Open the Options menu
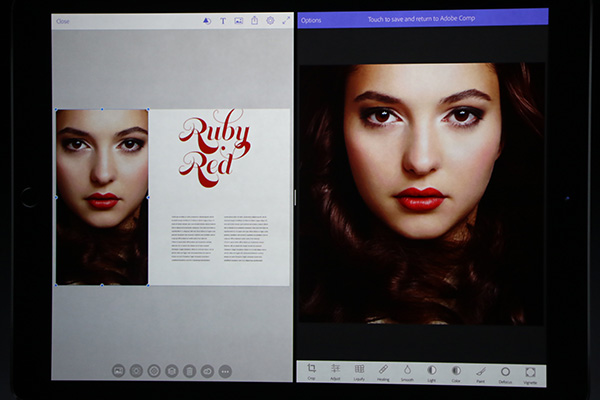This screenshot has height=400, width=600. click(312, 20)
